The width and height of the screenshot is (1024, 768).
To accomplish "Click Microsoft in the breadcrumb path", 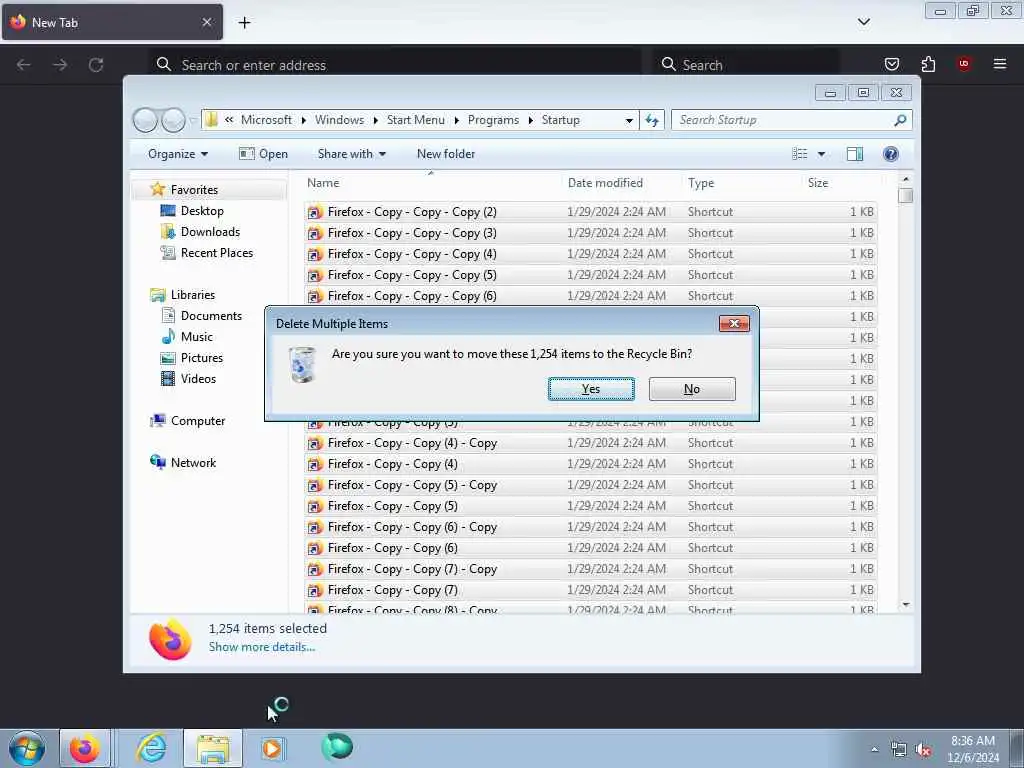I will 266,120.
